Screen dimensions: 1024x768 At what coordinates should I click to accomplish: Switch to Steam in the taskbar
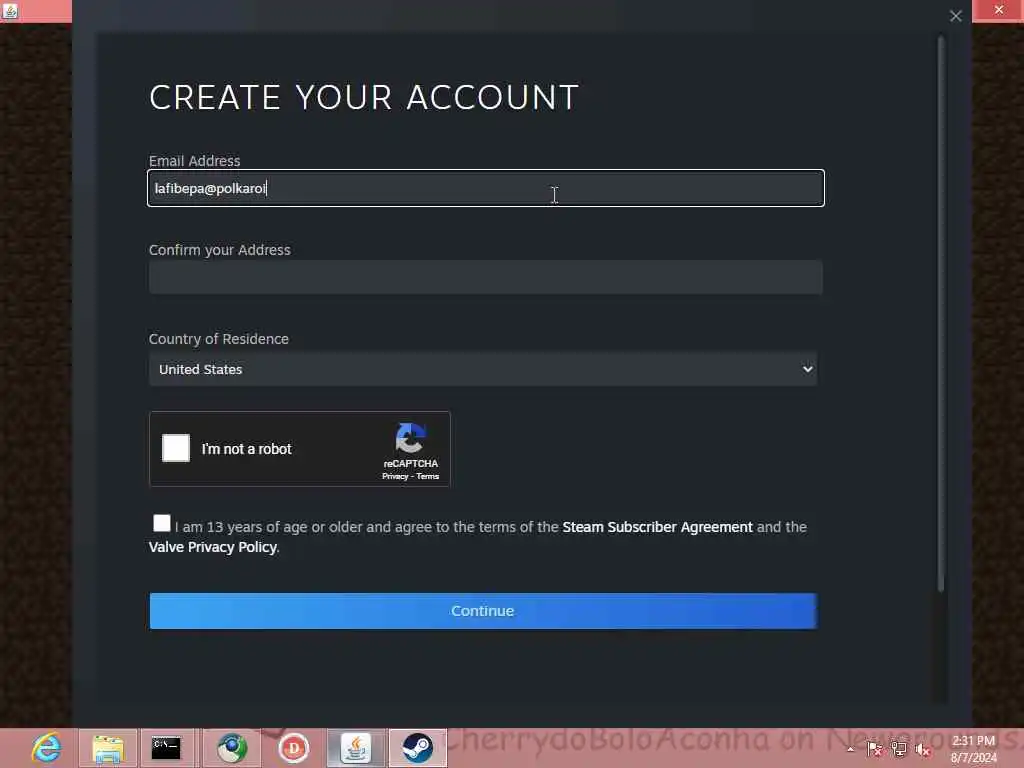tap(418, 748)
